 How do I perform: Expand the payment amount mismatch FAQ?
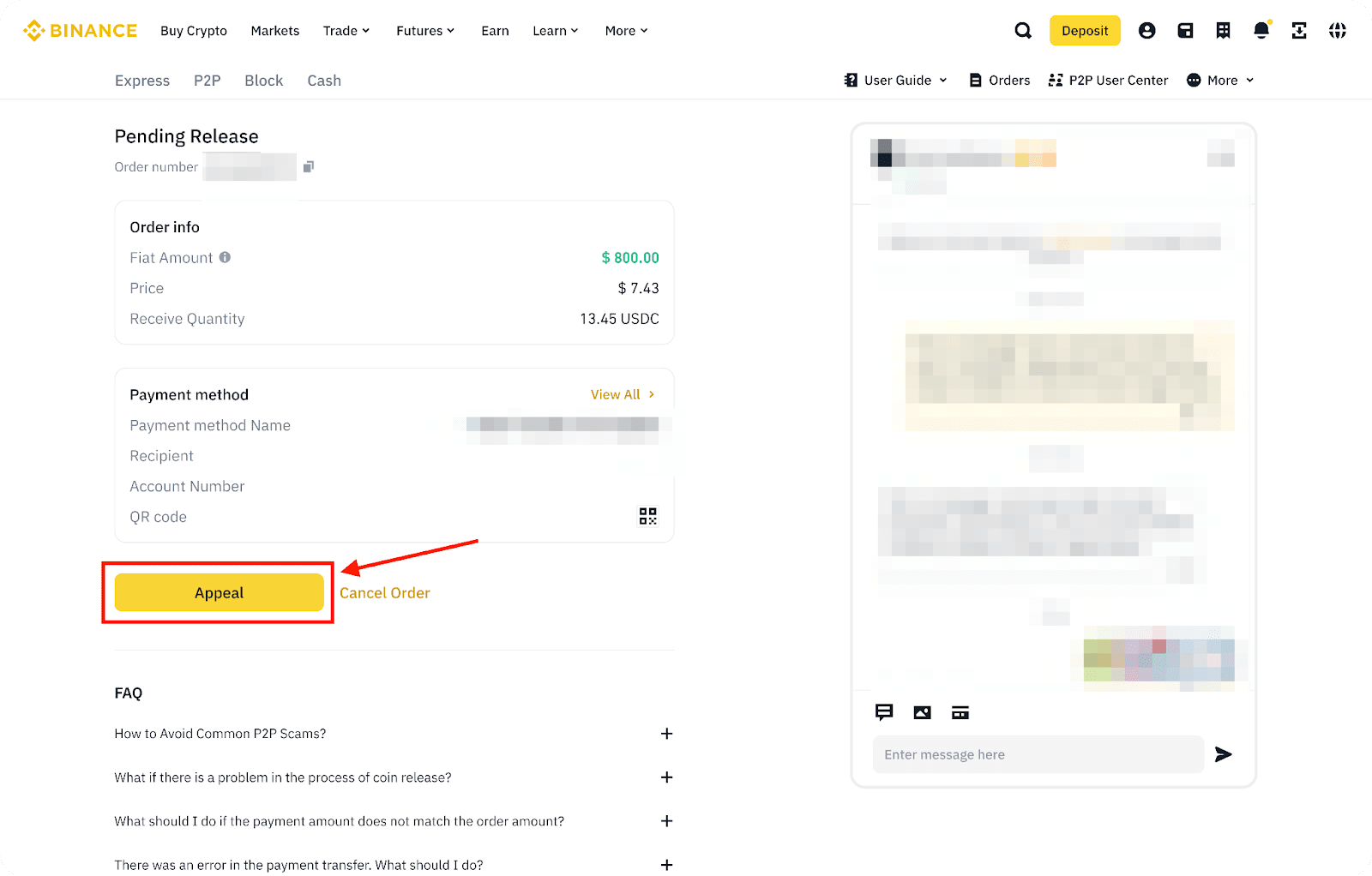click(x=666, y=821)
